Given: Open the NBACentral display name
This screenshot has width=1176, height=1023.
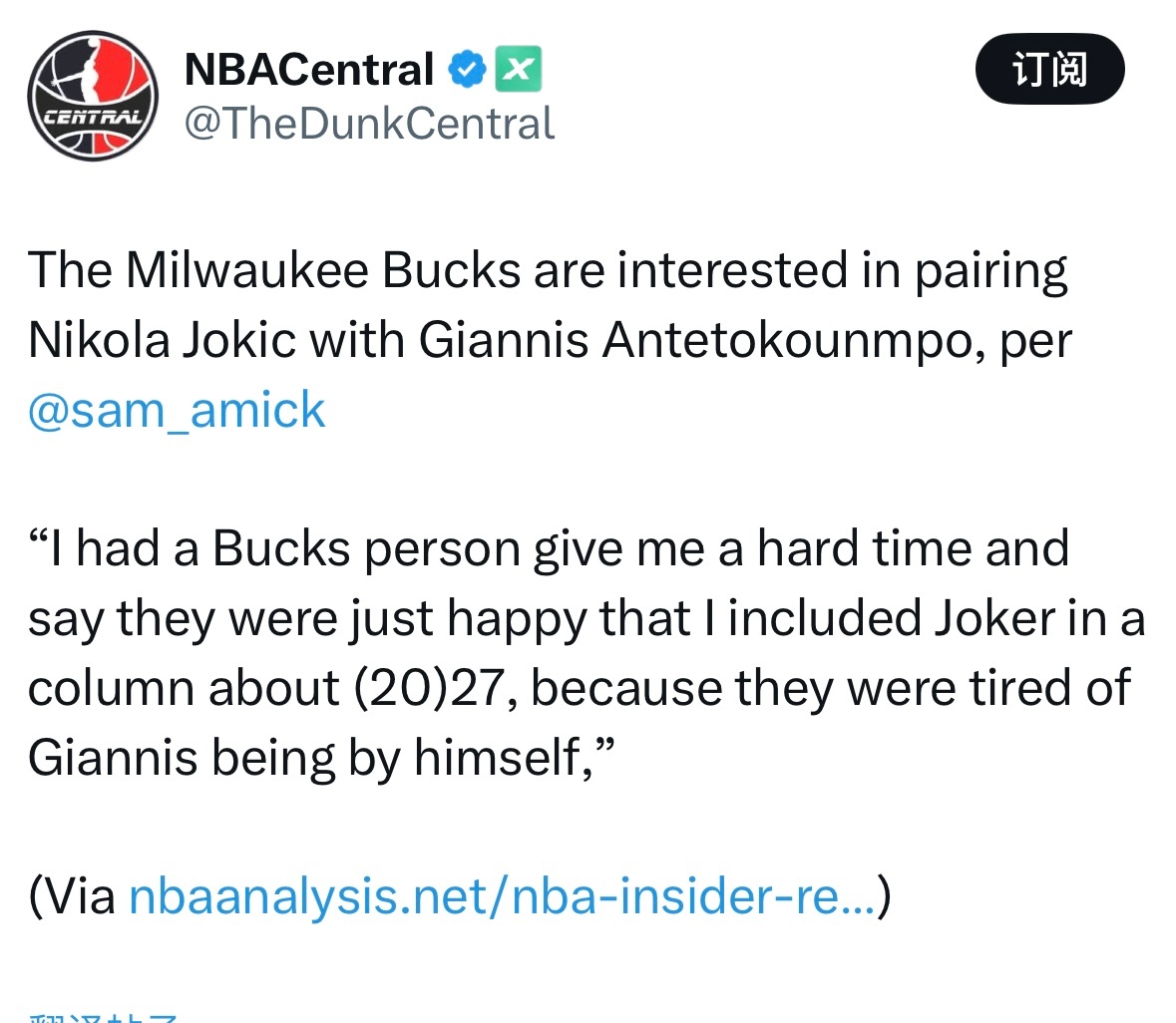Looking at the screenshot, I should click(x=309, y=69).
